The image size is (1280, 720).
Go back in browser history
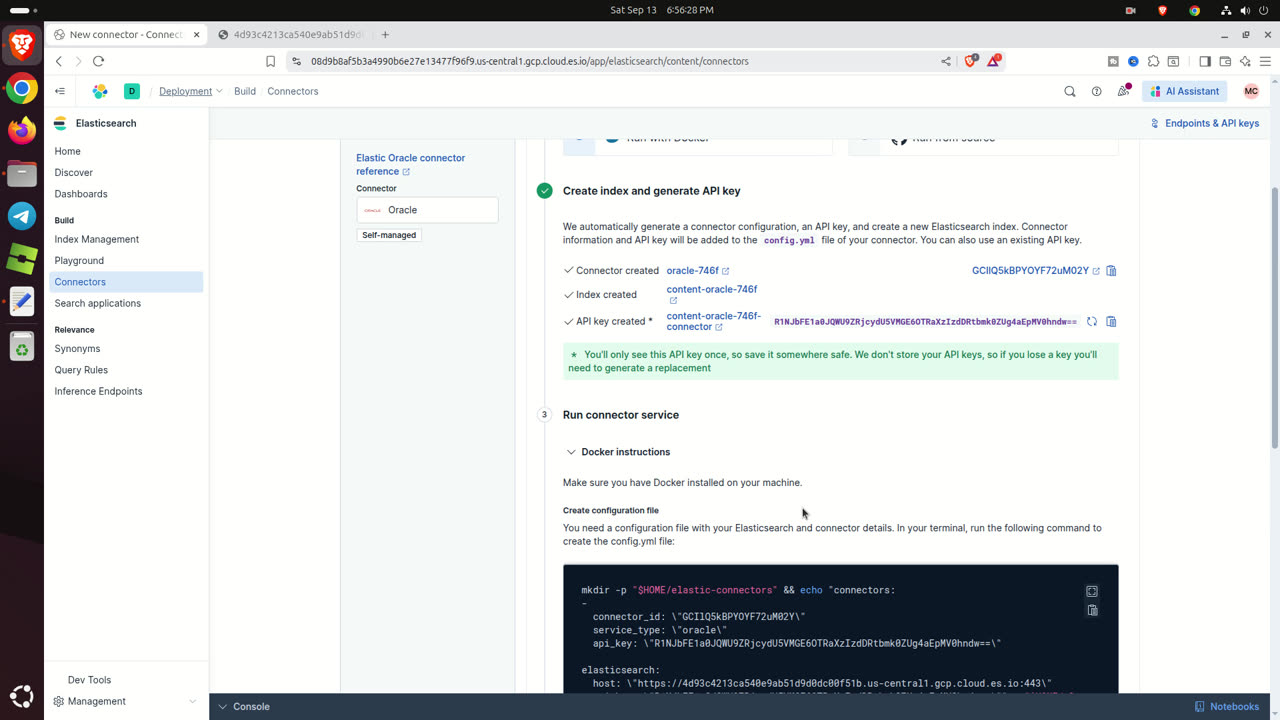(59, 61)
